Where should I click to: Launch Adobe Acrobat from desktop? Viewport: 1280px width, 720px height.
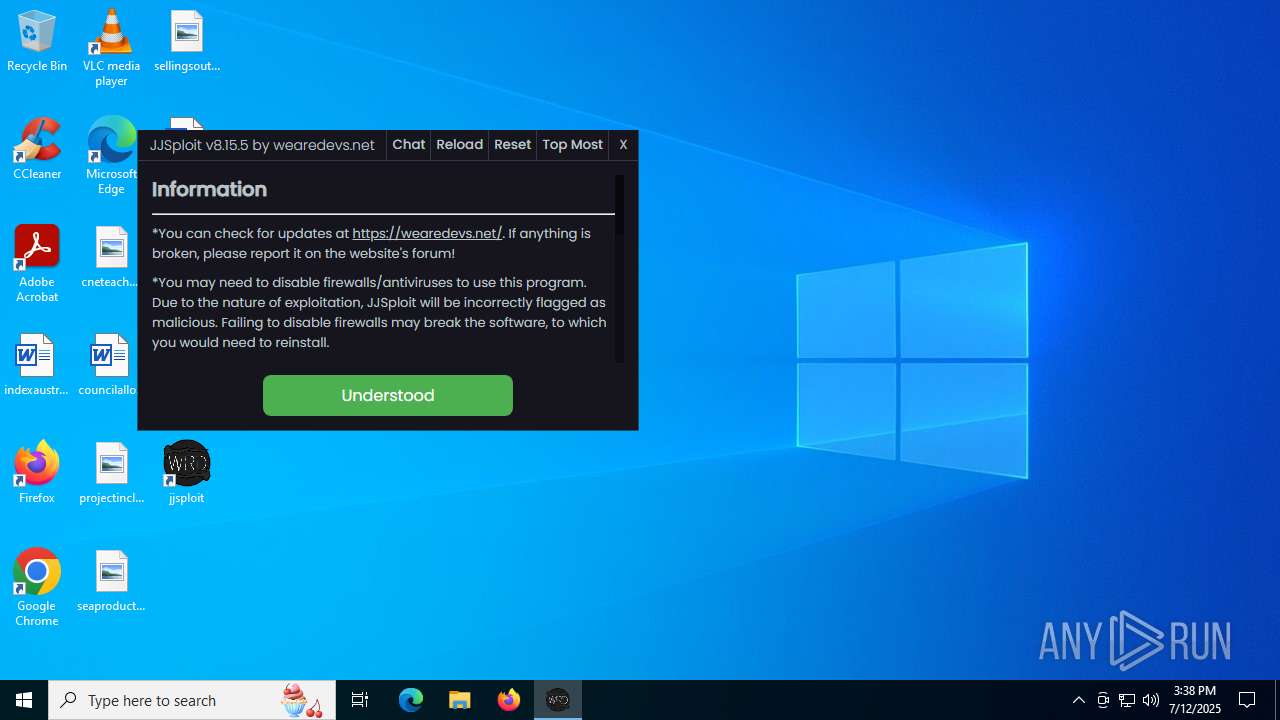coord(37,264)
